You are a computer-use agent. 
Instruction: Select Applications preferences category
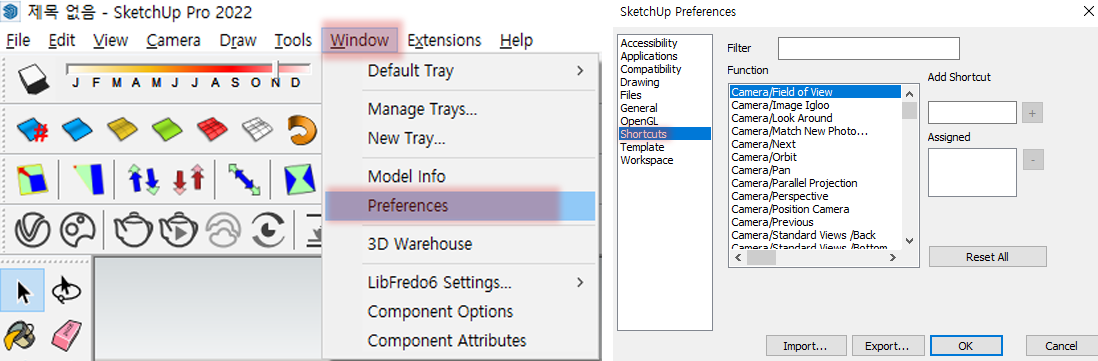pos(648,56)
